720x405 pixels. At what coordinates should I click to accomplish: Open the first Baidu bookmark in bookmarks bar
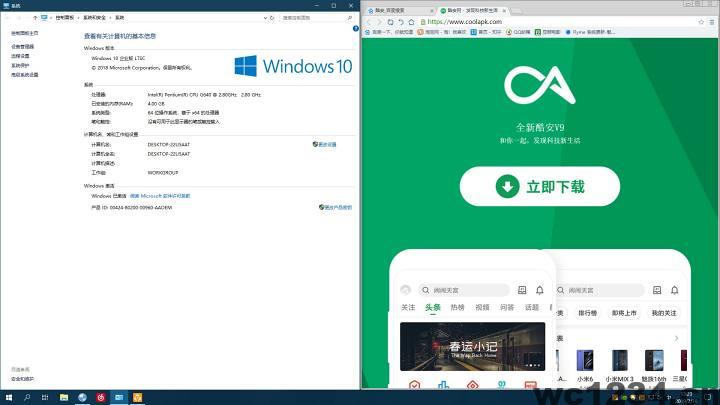(389, 32)
